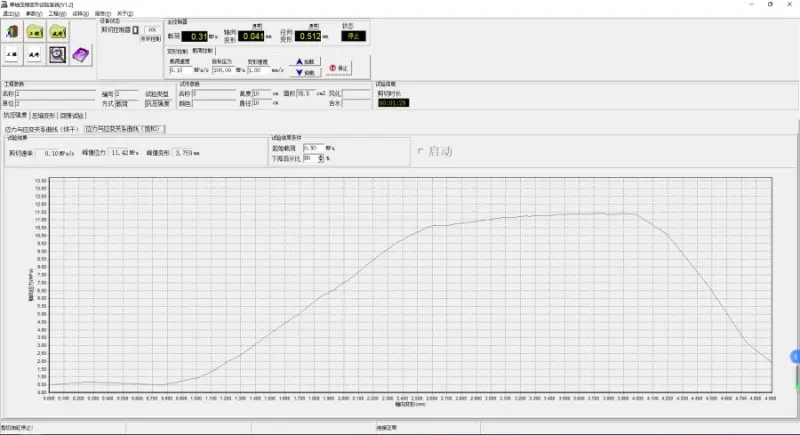800x435 pixels.
Task: Open the 试样 menu
Action: click(x=80, y=14)
